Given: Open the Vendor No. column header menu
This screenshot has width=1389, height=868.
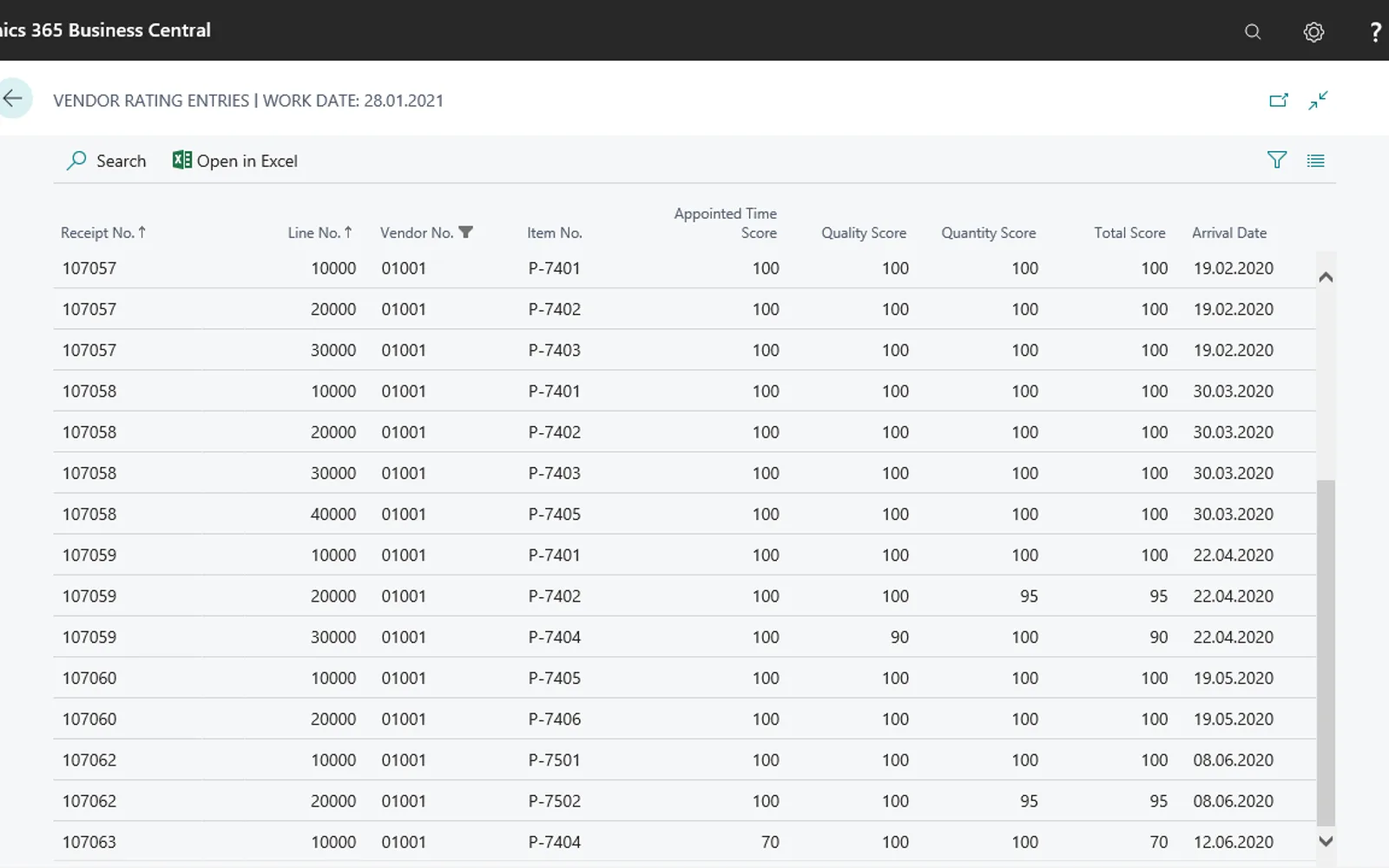Looking at the screenshot, I should coord(417,233).
